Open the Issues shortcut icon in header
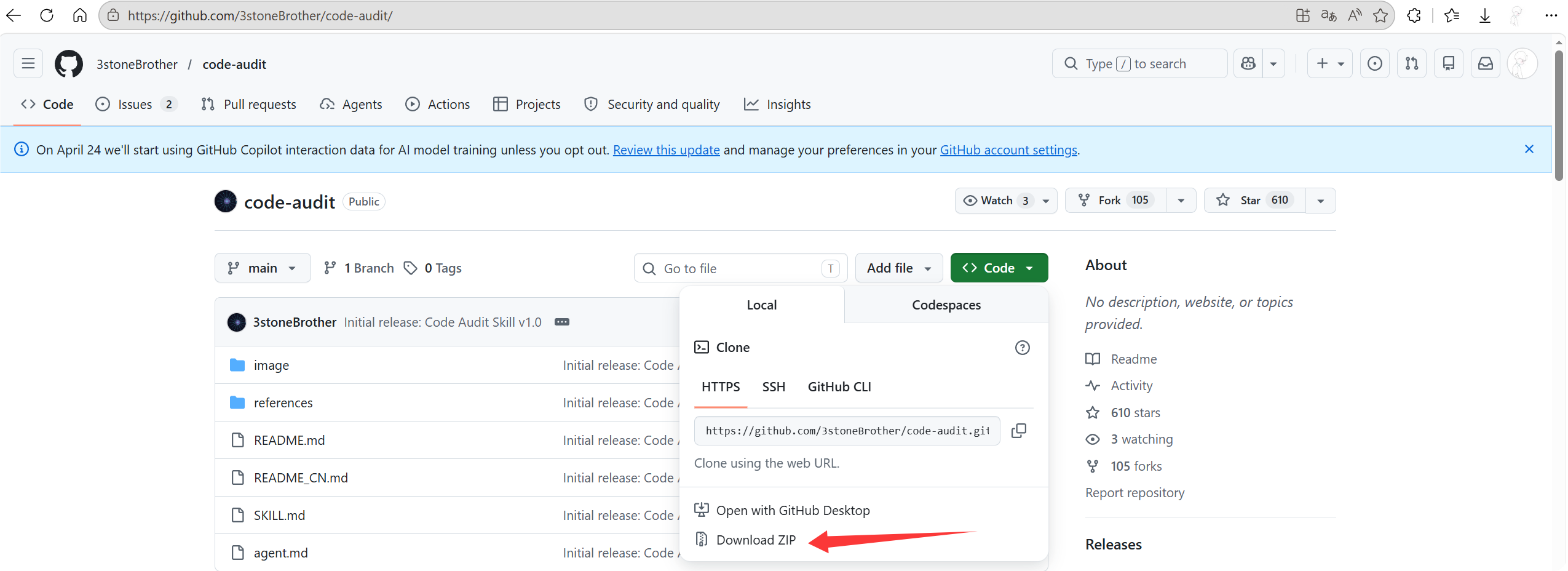 coord(1375,63)
